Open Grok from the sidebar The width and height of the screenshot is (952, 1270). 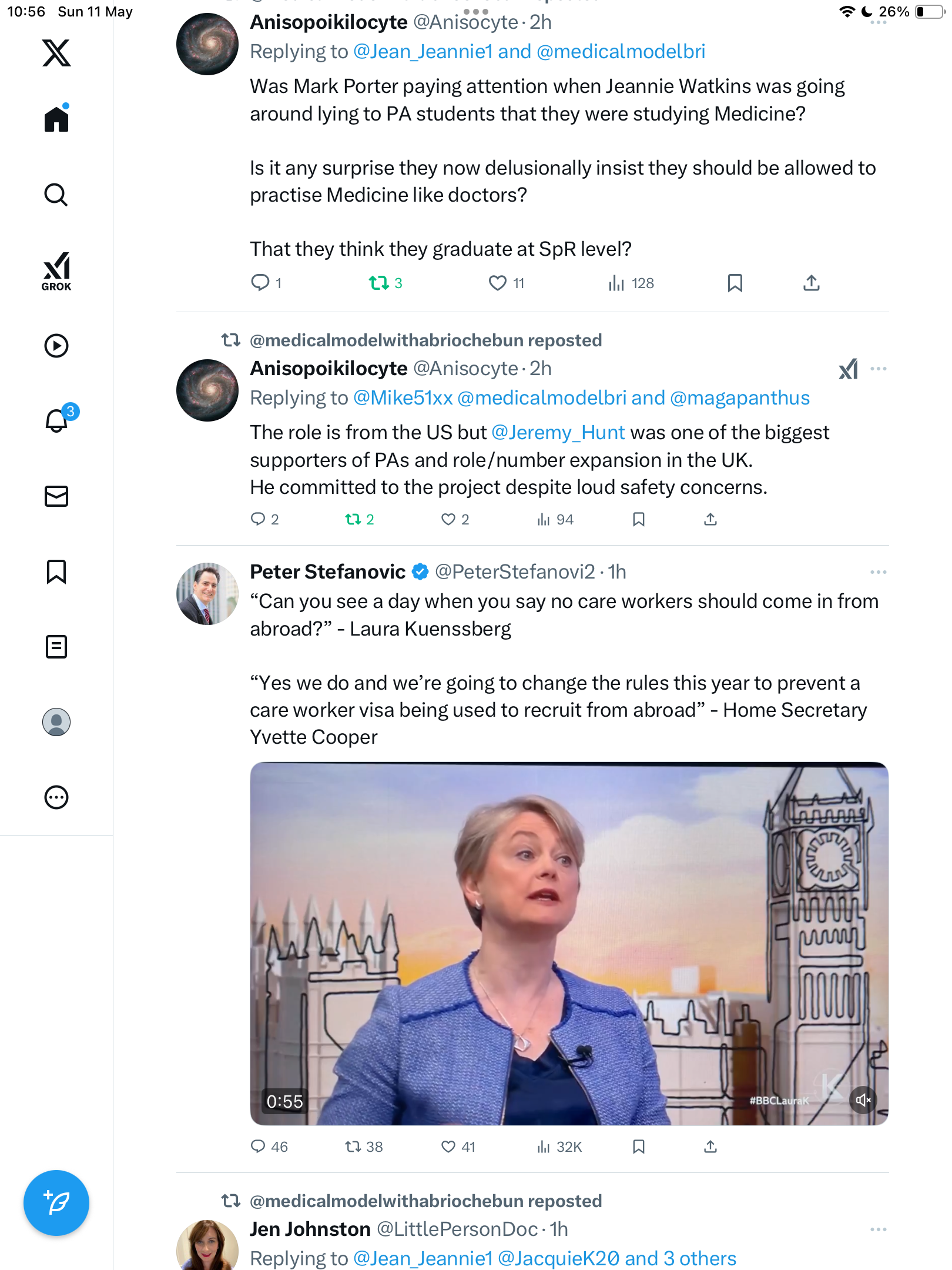[x=56, y=271]
